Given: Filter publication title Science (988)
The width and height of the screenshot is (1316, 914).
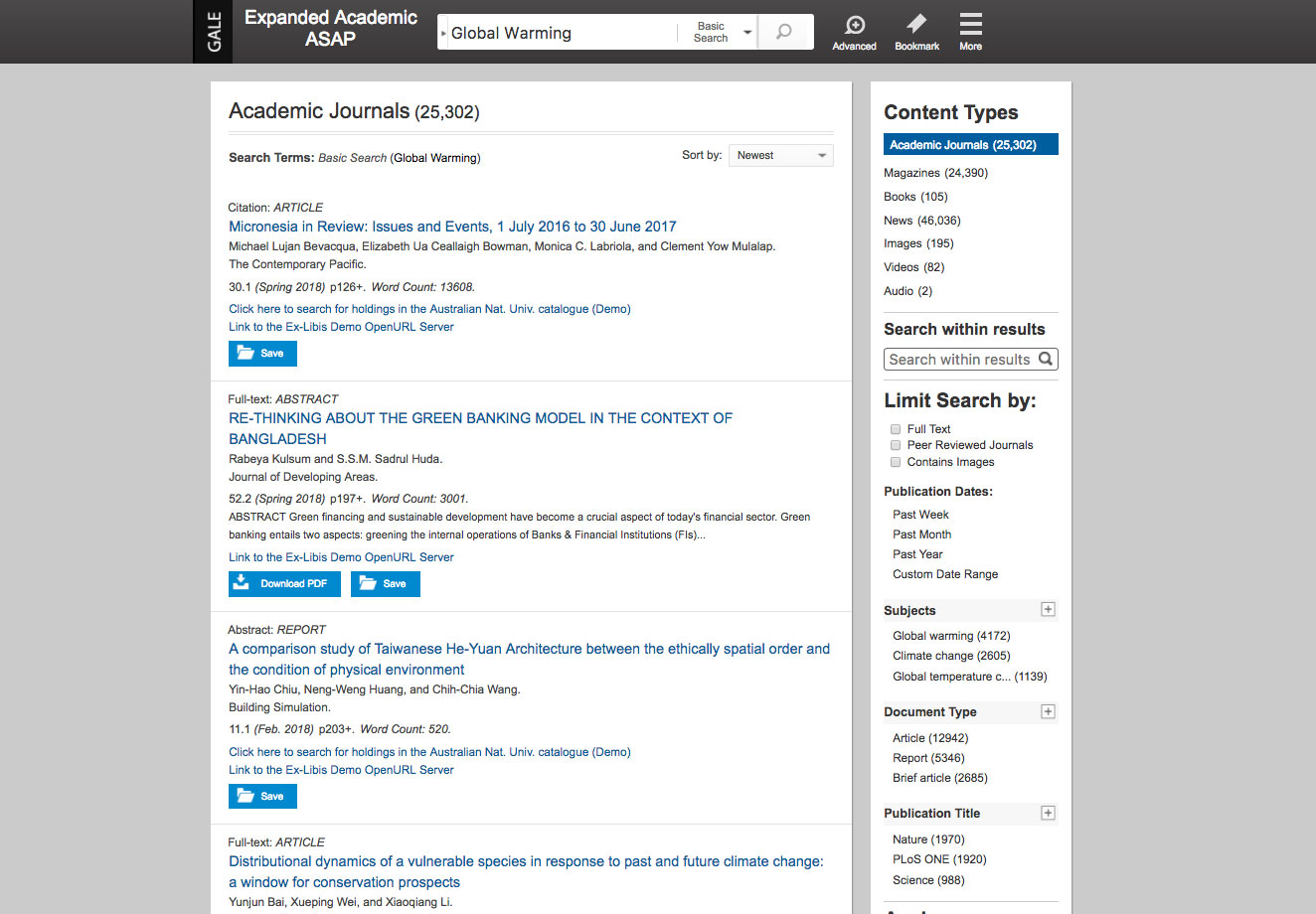Looking at the screenshot, I should pos(928,880).
